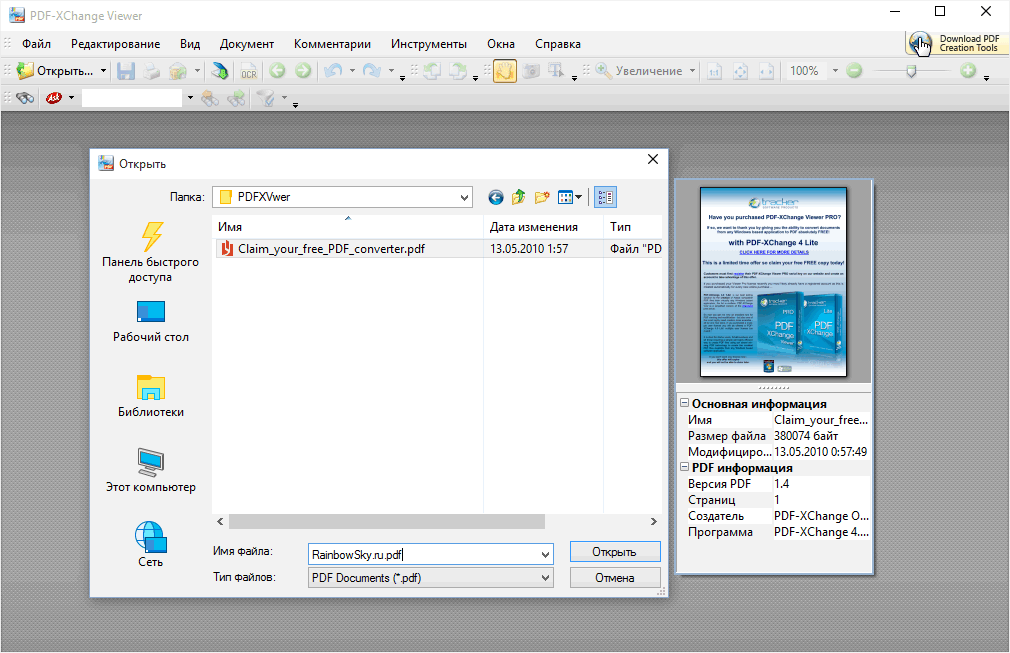Click the PDF page preview thumbnail
1010x653 pixels.
[774, 281]
